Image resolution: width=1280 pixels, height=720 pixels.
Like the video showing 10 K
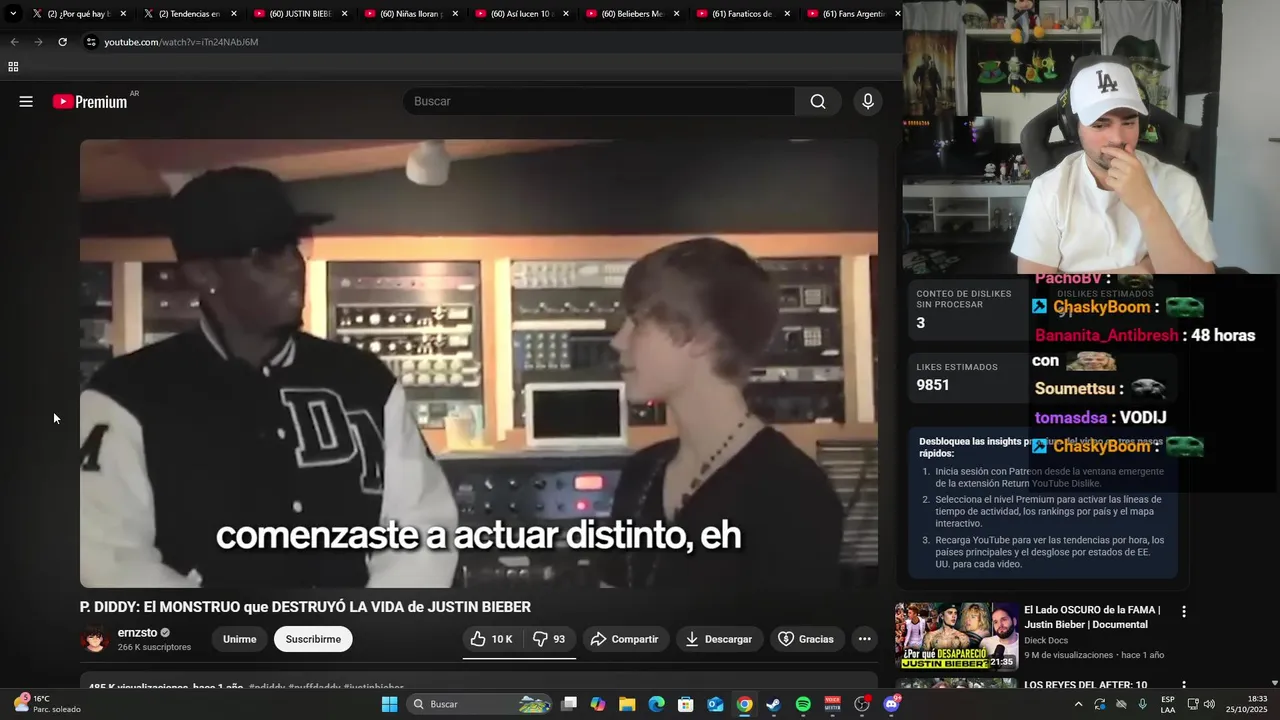(491, 639)
